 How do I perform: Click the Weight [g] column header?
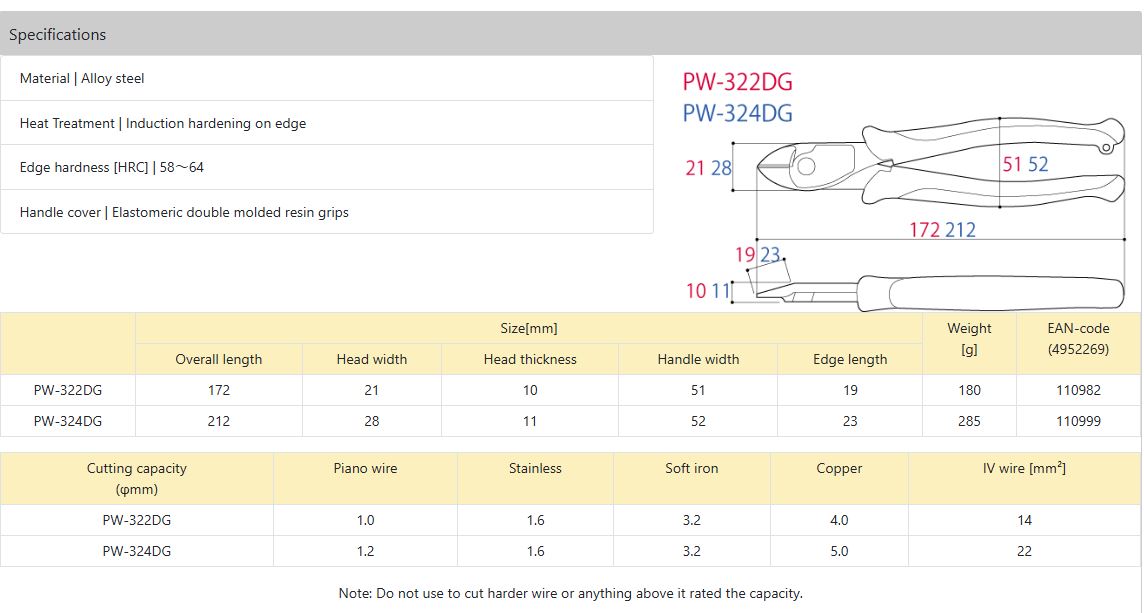pyautogui.click(x=969, y=338)
